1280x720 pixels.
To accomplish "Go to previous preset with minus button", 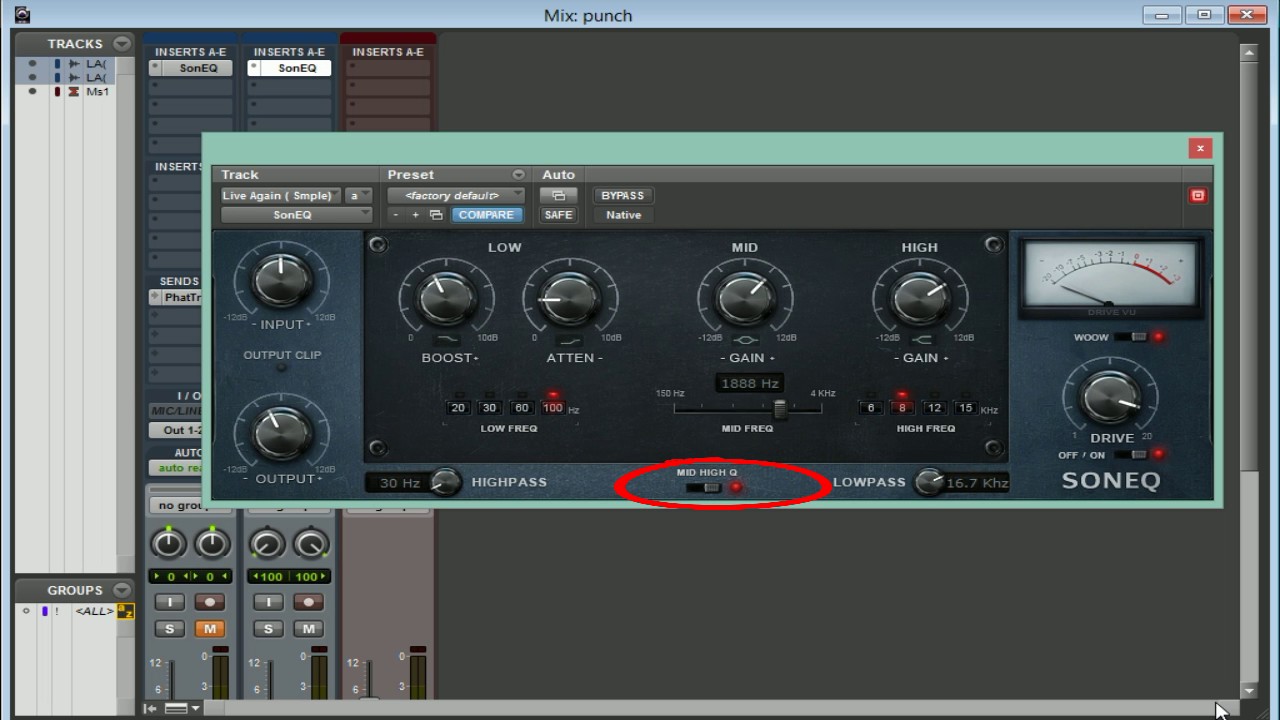I will (x=396, y=215).
